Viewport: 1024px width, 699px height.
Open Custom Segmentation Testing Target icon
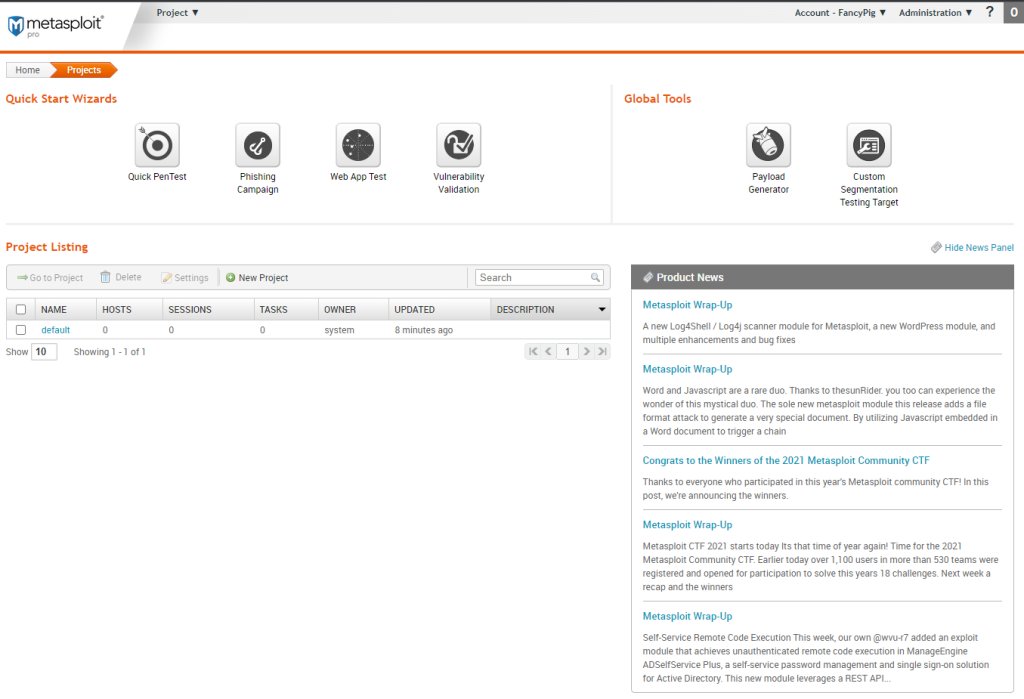coord(869,145)
